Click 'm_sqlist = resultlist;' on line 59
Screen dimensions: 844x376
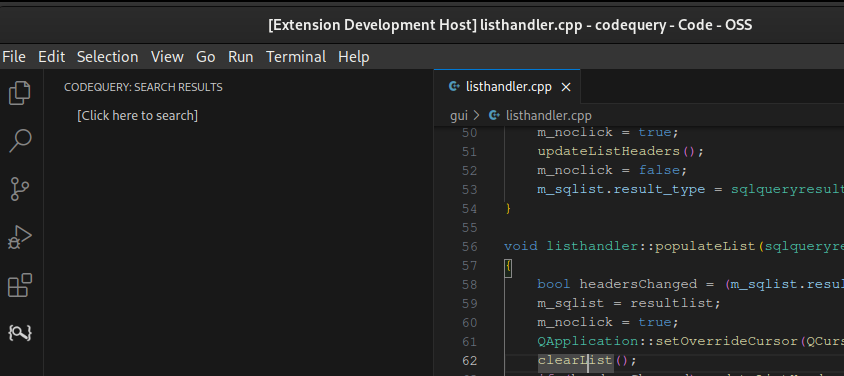(629, 303)
